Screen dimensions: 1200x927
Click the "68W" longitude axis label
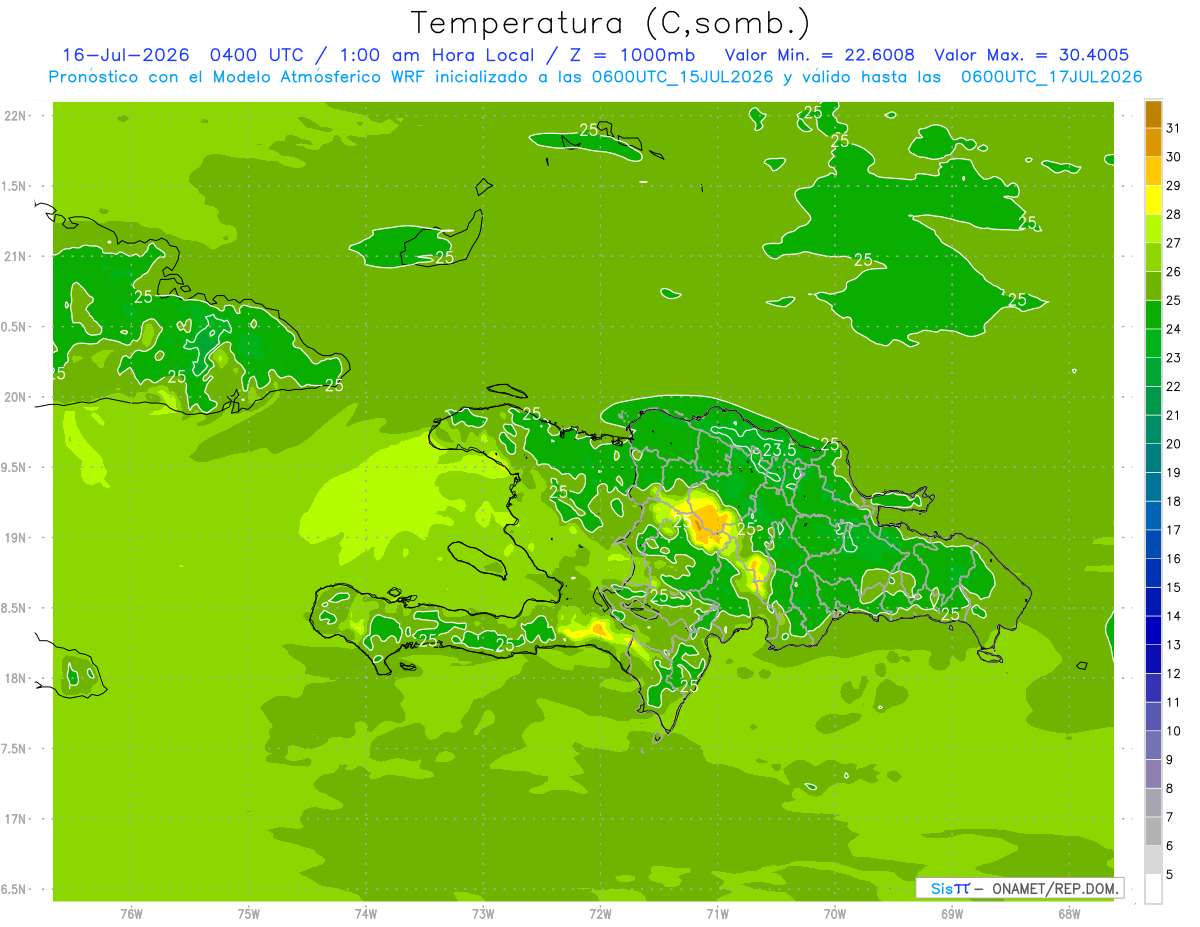[x=1069, y=914]
